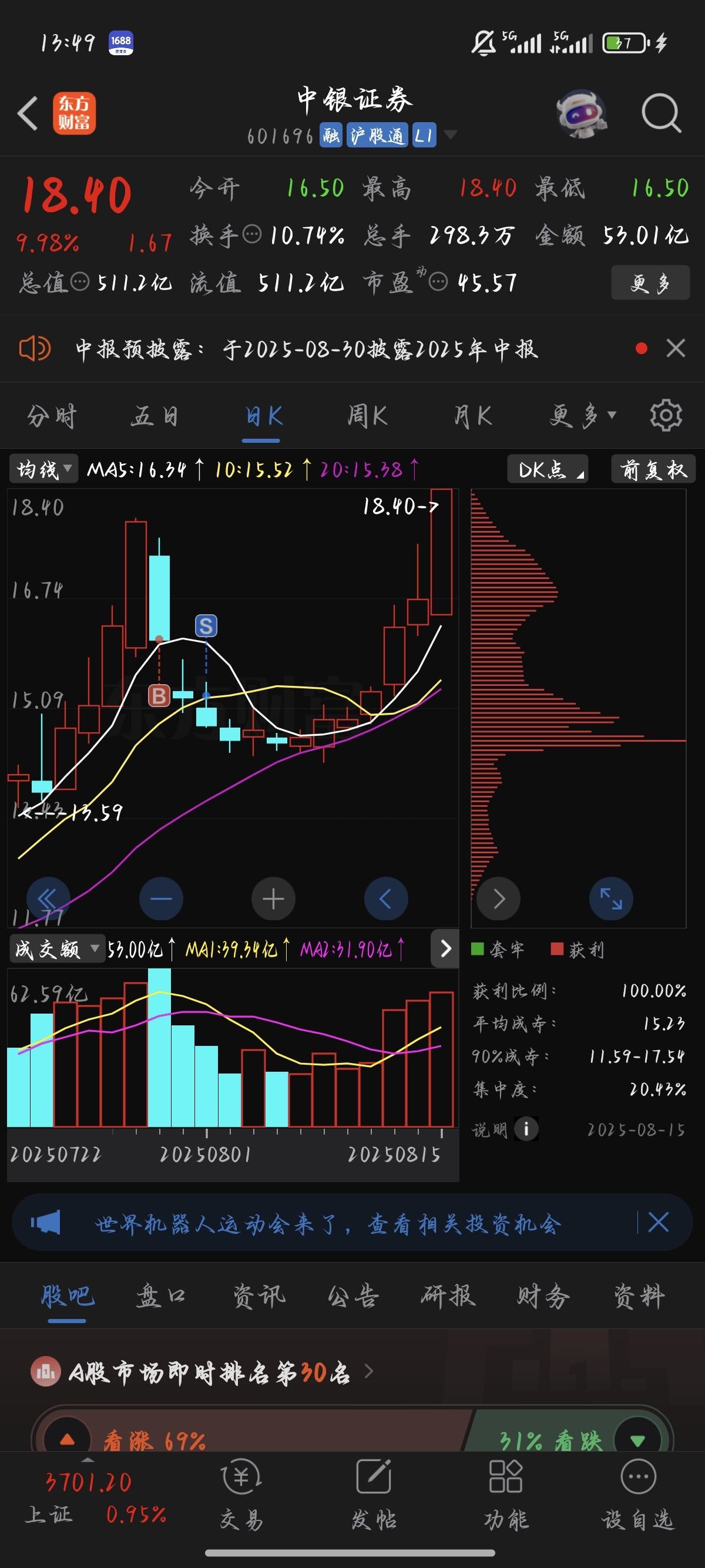The width and height of the screenshot is (705, 1568).
Task: Open chart settings gear icon
Action: pos(666,416)
